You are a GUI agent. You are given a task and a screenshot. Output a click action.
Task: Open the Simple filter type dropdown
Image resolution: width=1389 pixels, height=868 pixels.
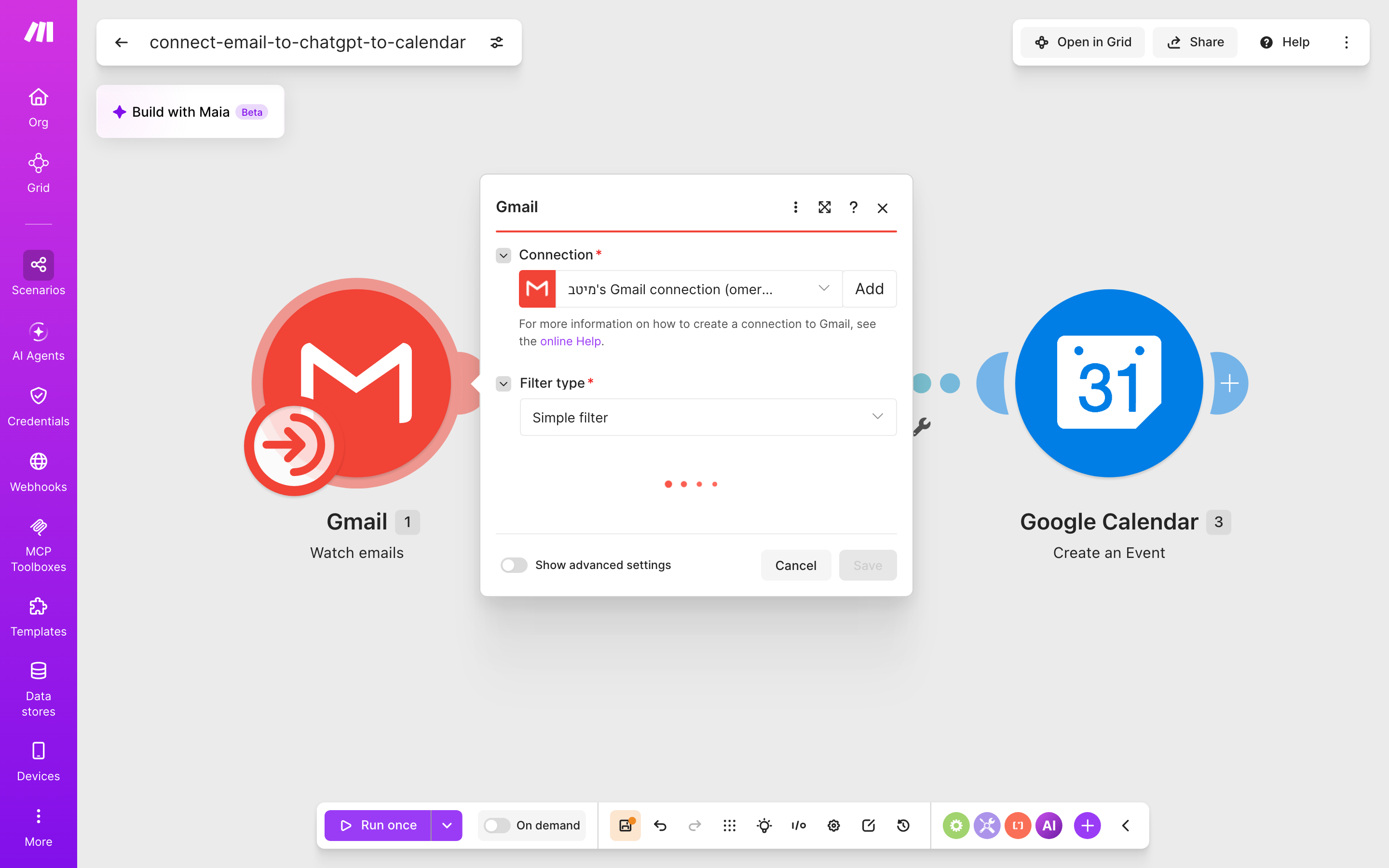(708, 417)
